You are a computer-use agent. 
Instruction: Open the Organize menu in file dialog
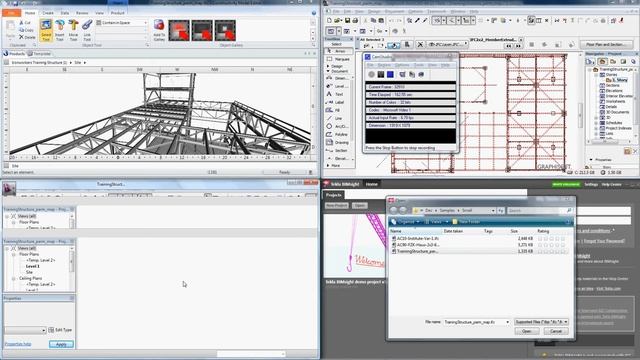click(x=406, y=222)
